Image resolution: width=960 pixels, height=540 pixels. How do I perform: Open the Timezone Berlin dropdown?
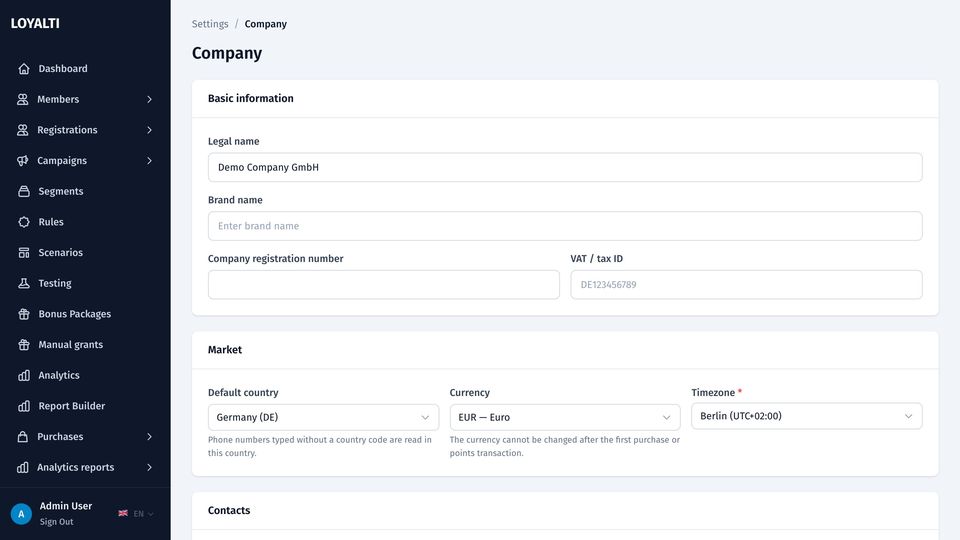click(807, 416)
